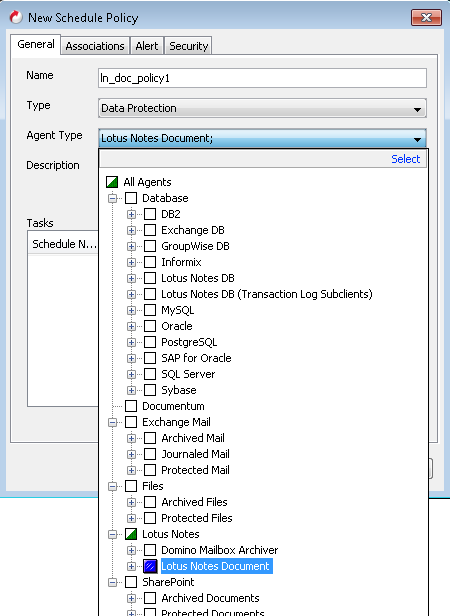Check the Protected Mail checkbox
The width and height of the screenshot is (450, 616).
coord(150,470)
